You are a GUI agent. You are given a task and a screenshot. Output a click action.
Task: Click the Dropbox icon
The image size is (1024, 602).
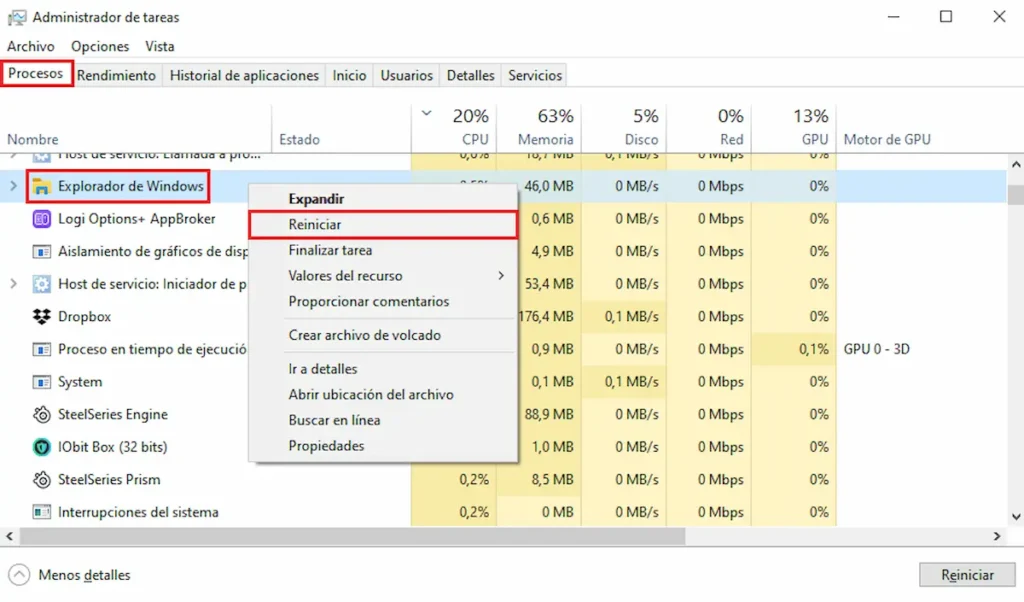[42, 317]
